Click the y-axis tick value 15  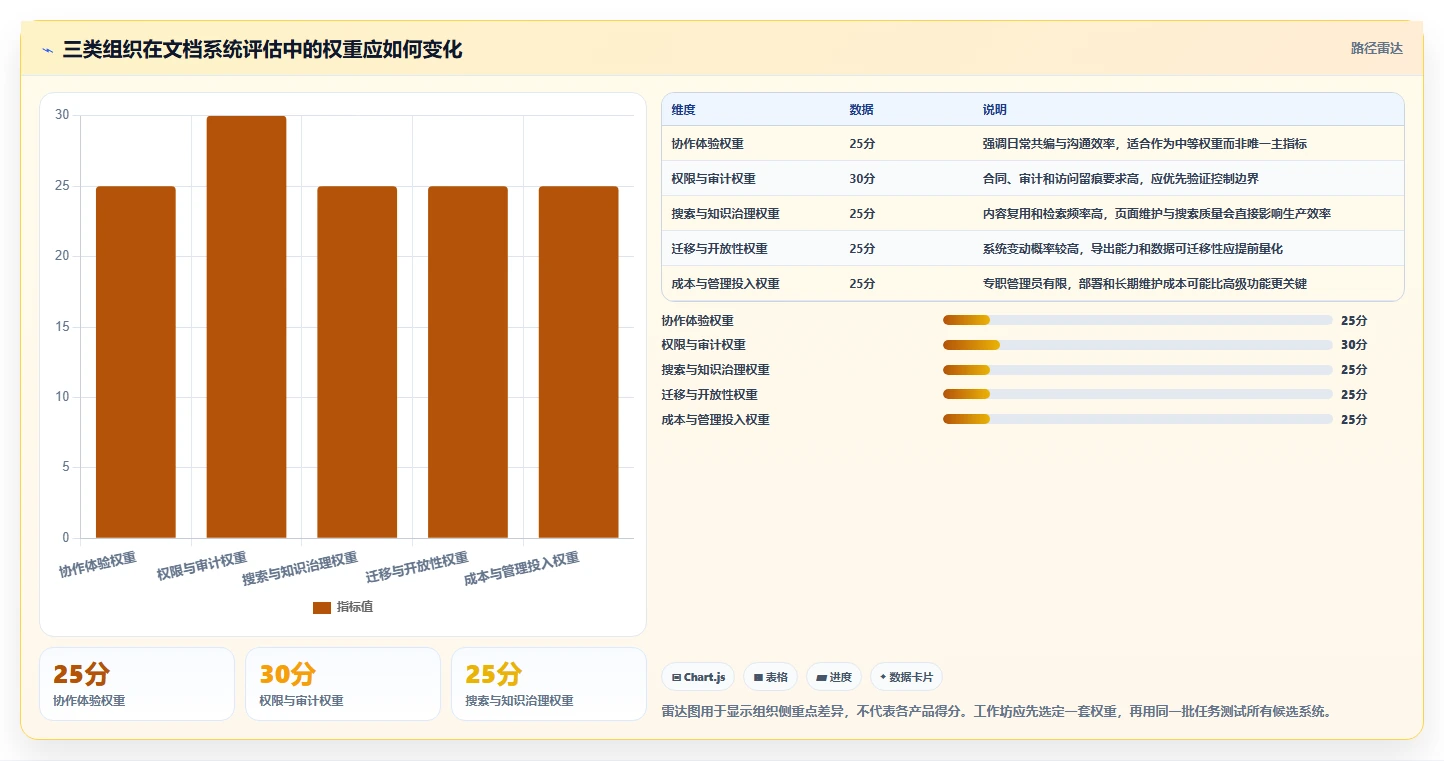[x=62, y=327]
